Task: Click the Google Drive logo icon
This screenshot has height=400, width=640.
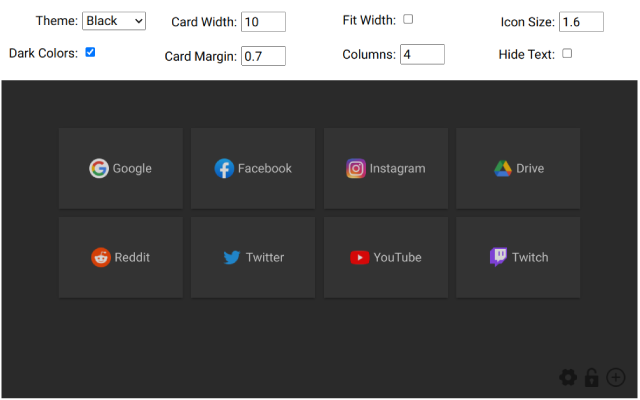Action: 502,168
